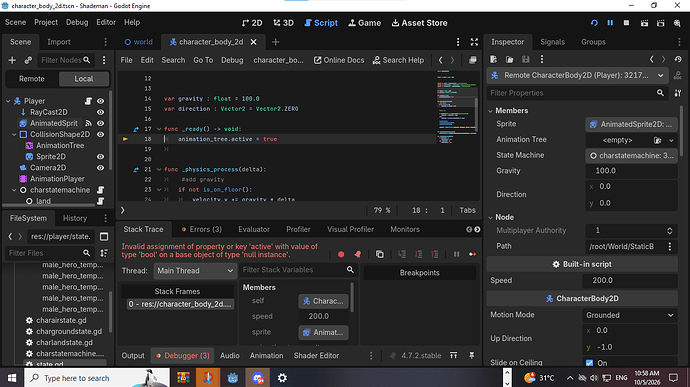Click the FileSystem sort files icon
The height and width of the screenshot is (387, 690).
(104, 253)
